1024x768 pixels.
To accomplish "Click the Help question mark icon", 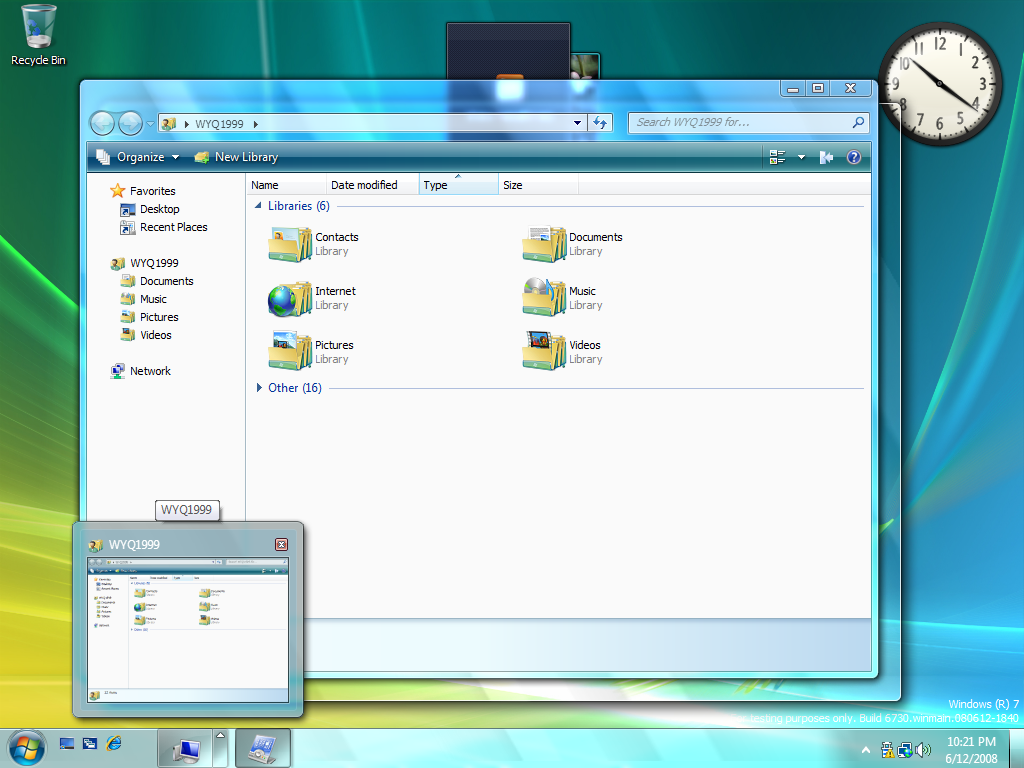I will click(x=854, y=157).
